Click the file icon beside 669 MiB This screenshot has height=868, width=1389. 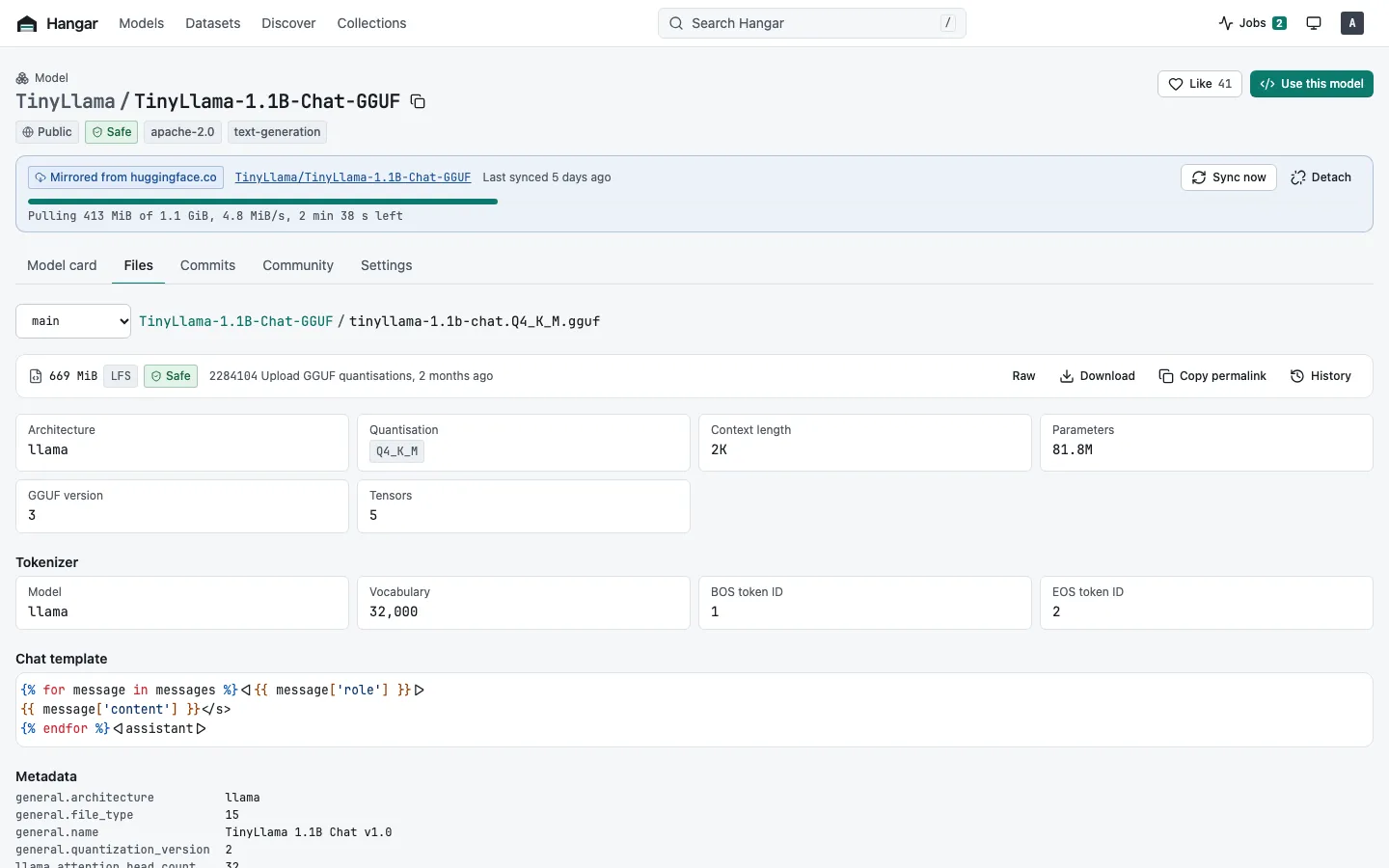coord(36,376)
